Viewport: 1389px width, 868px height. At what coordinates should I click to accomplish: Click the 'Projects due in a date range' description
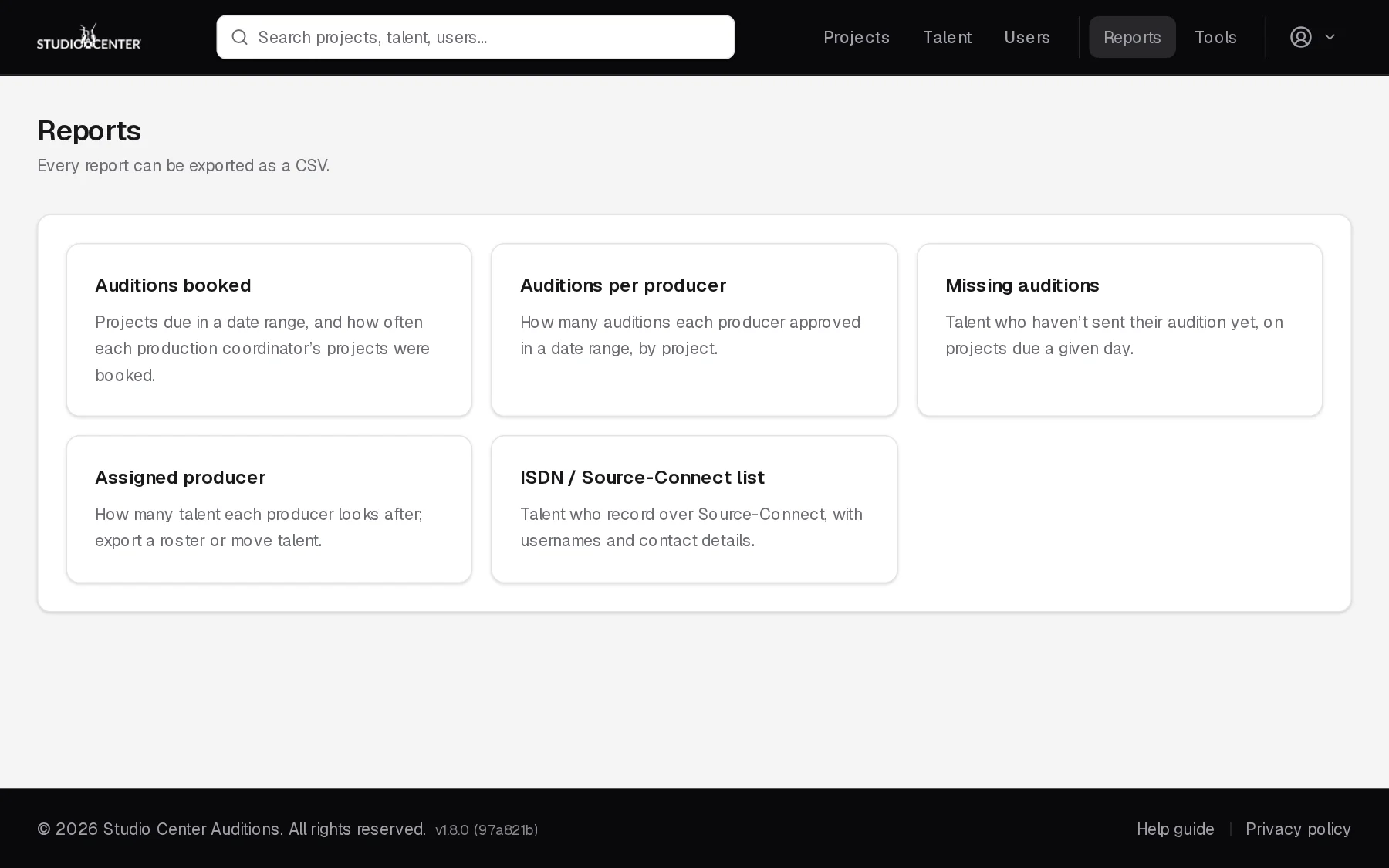tap(262, 349)
